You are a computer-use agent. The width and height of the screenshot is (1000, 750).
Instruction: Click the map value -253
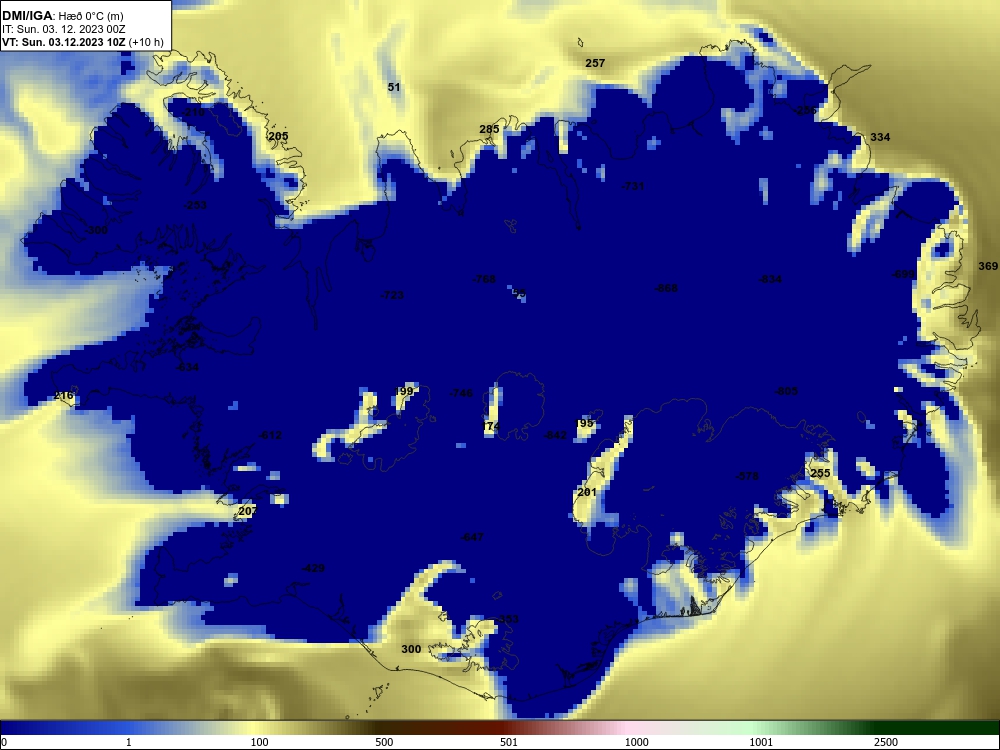tap(195, 205)
